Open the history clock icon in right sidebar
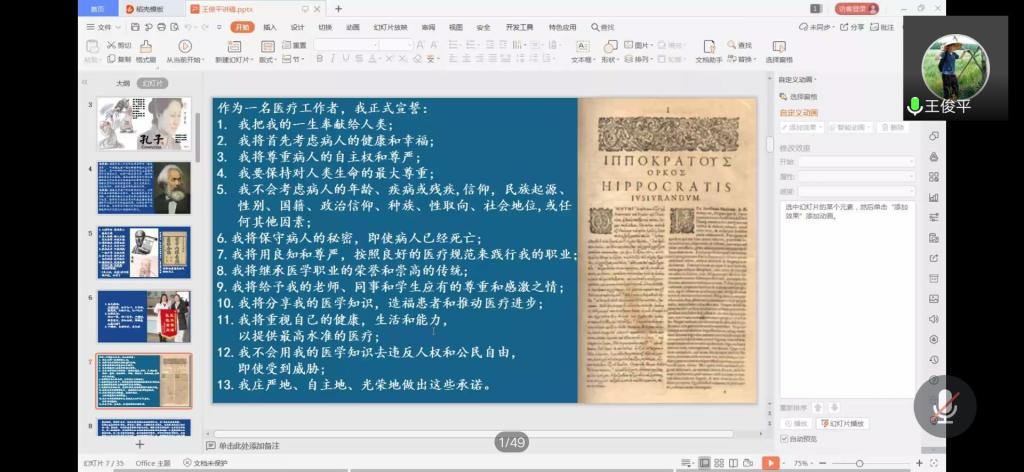1024x472 pixels. pyautogui.click(x=933, y=360)
